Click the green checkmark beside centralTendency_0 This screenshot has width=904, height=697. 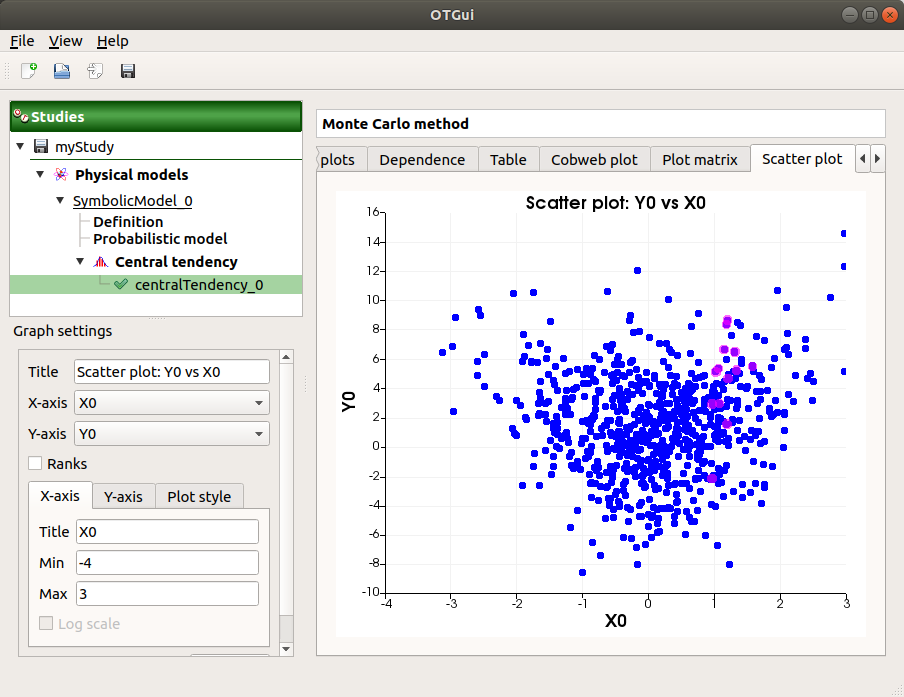click(121, 285)
